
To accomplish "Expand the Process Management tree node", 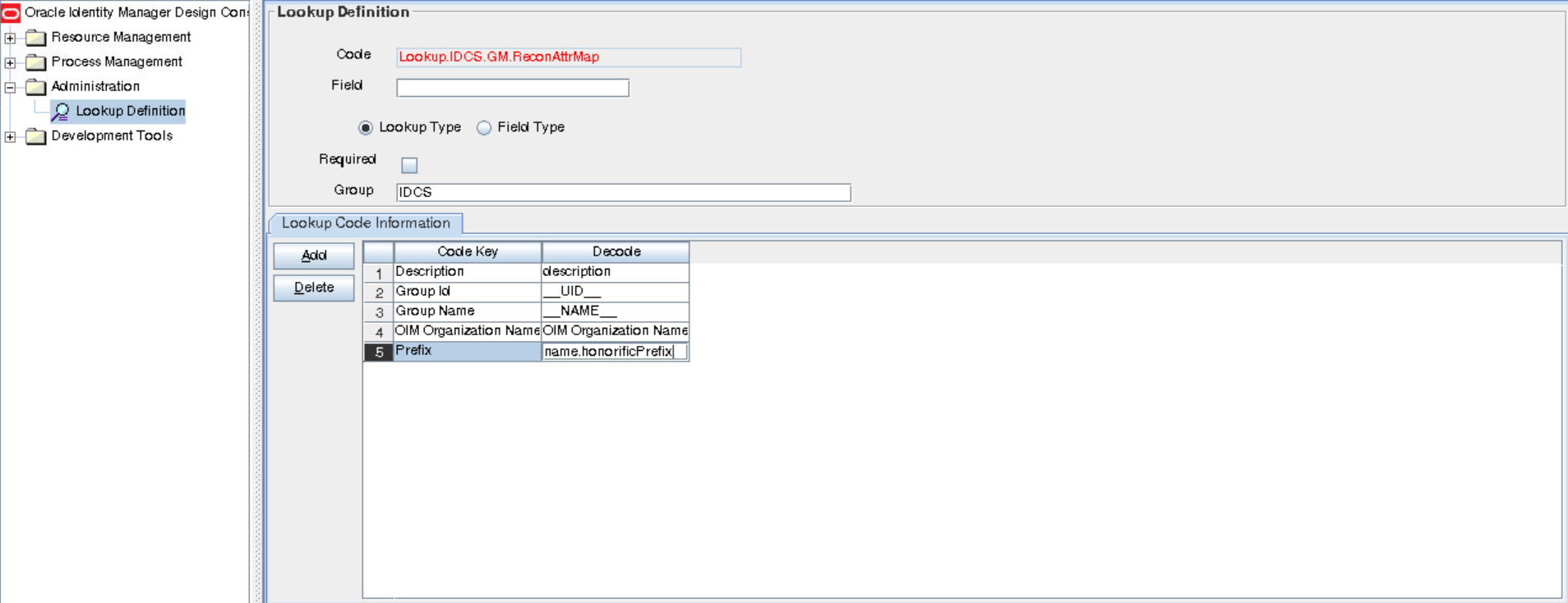I will click(x=10, y=62).
